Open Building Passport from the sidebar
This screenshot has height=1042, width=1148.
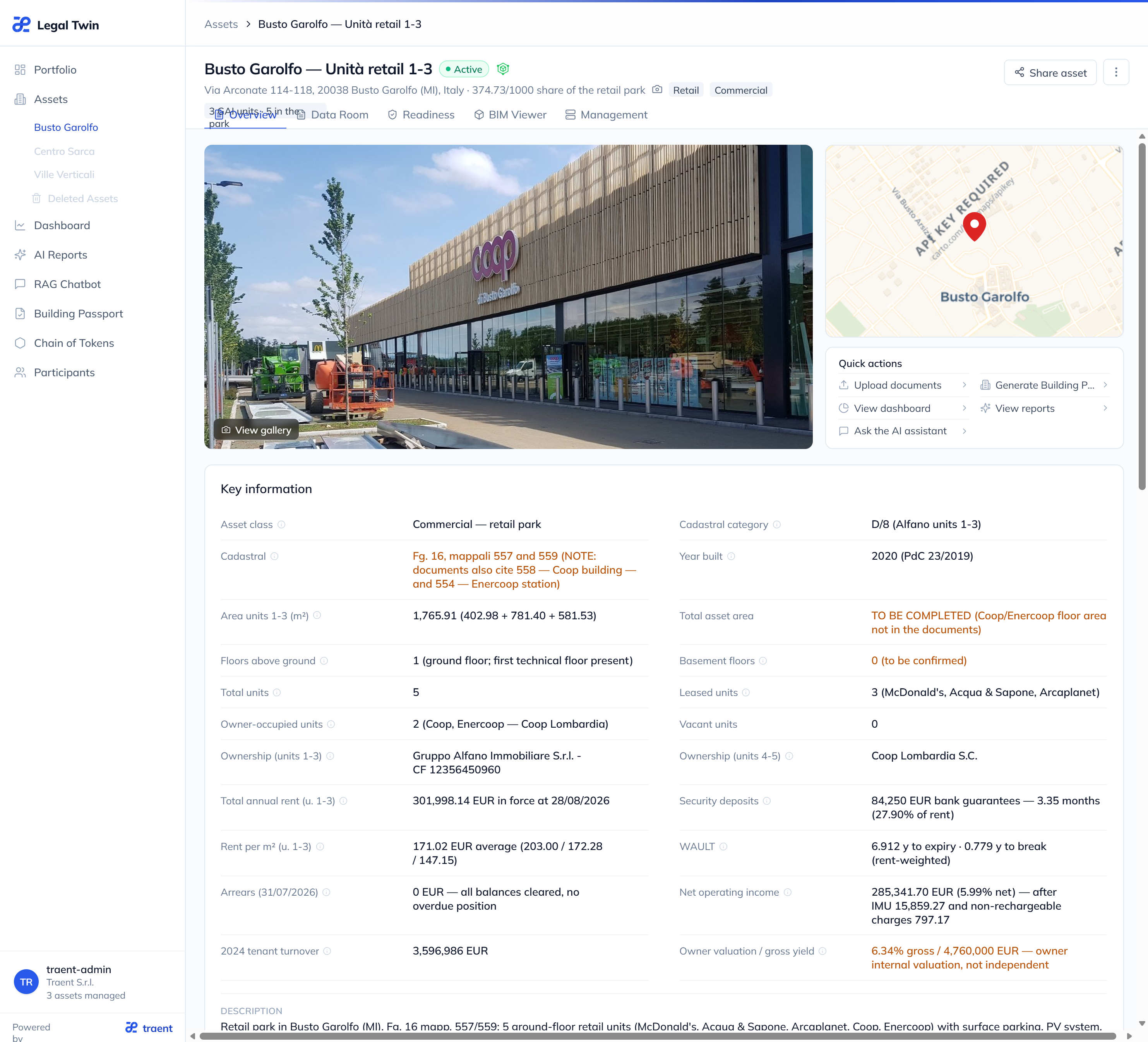pyautogui.click(x=78, y=314)
